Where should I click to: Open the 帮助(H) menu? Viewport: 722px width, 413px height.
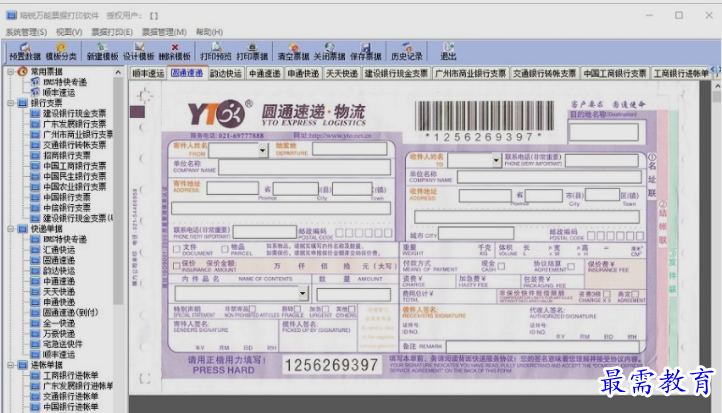209,32
